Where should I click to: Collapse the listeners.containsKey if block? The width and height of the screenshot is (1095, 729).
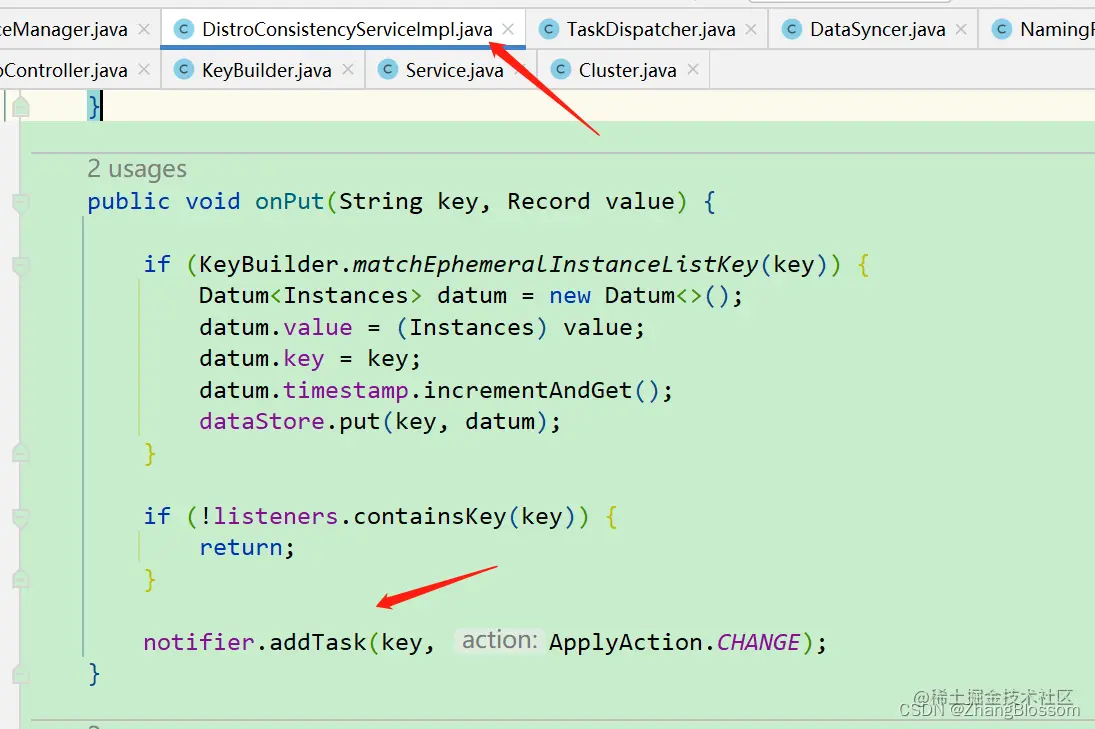point(21,517)
